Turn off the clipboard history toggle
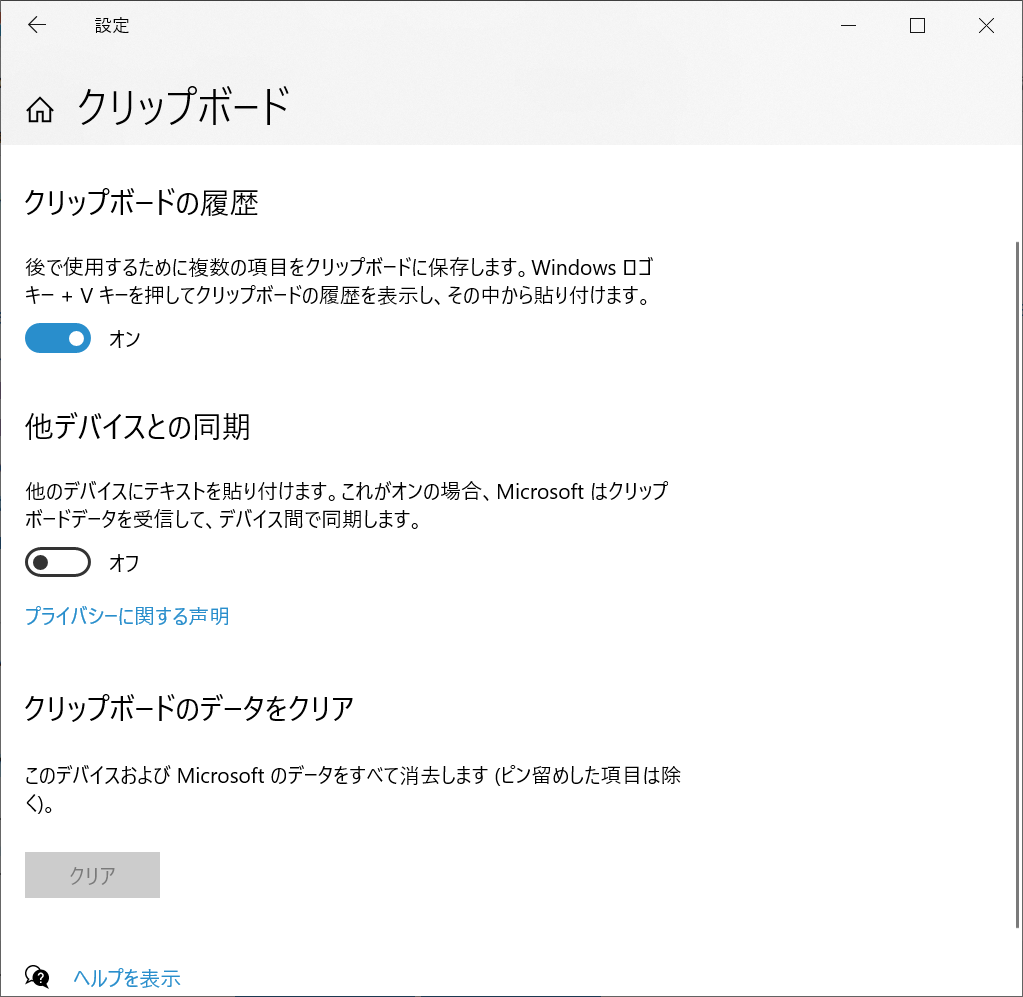 (58, 338)
